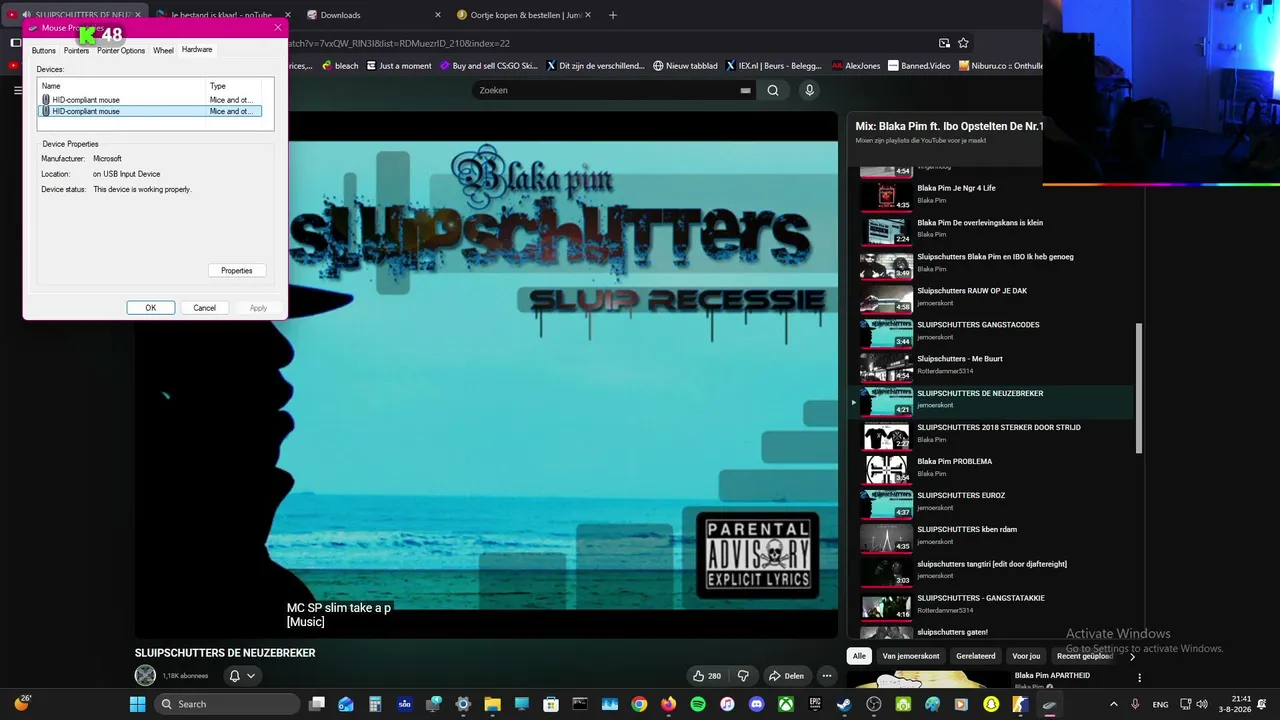Viewport: 1280px width, 720px height.
Task: Open Google Chrome from the taskbar
Action: (x=639, y=704)
